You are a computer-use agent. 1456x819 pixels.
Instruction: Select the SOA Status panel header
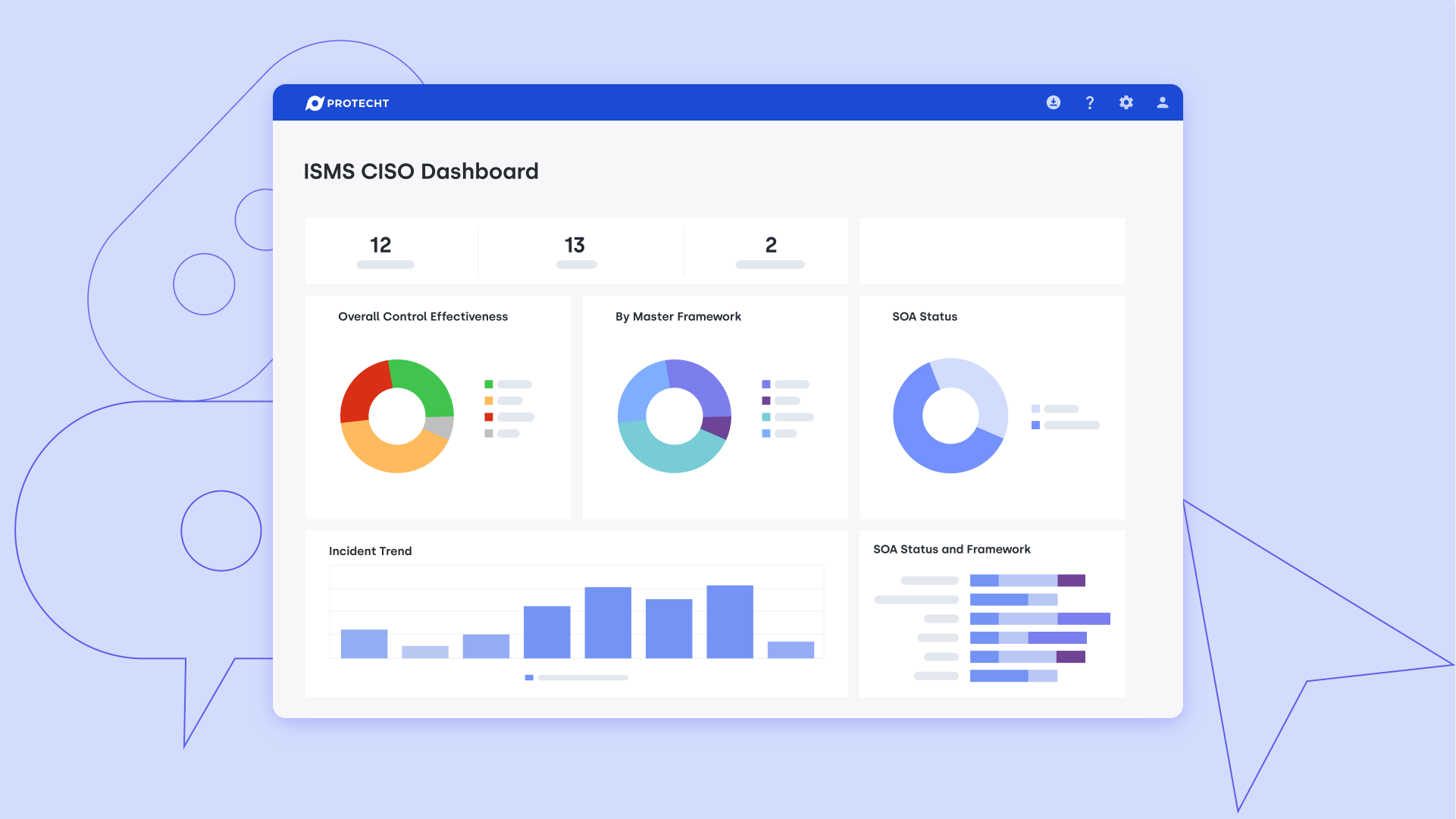click(925, 317)
